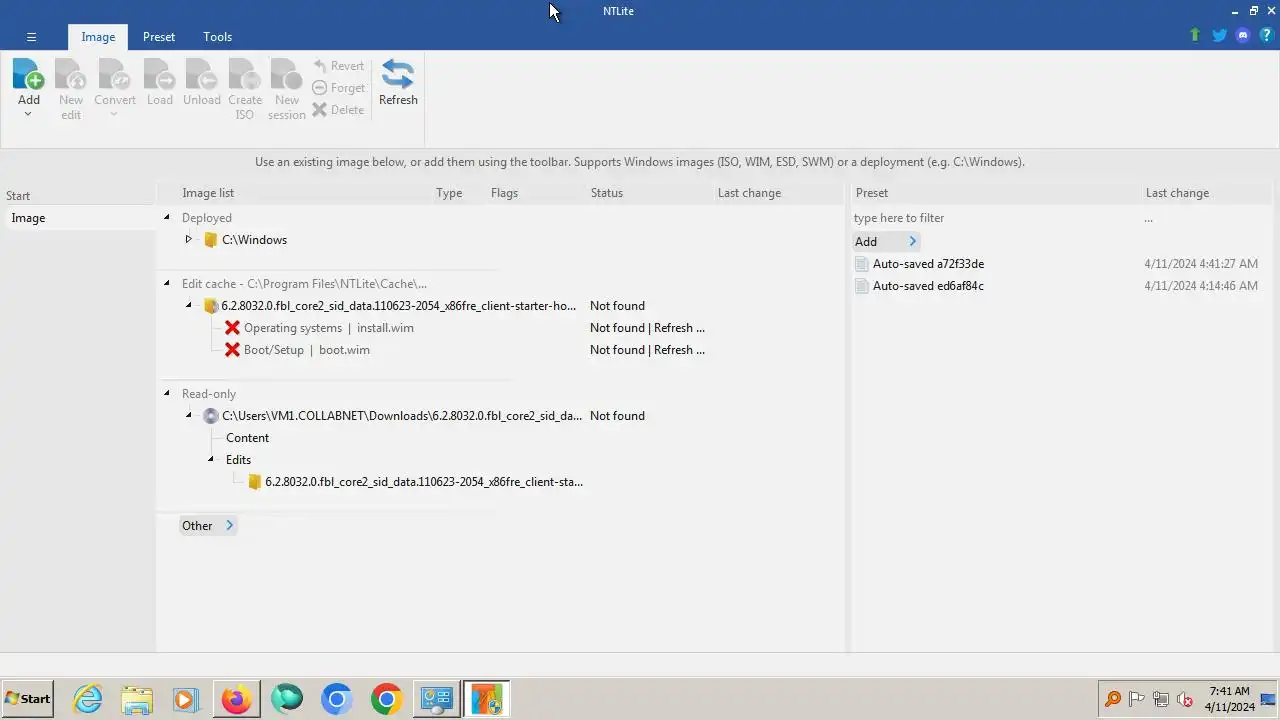
Task: Switch to the Preset ribbon tab
Action: click(x=159, y=37)
